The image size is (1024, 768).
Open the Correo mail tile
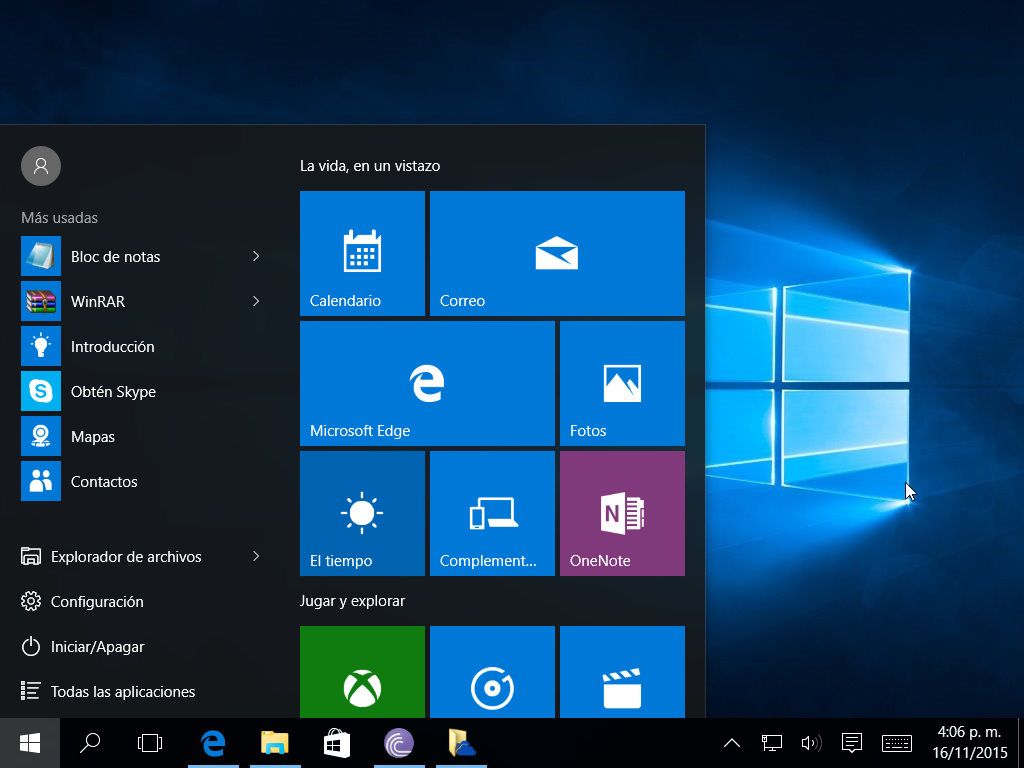(x=557, y=253)
